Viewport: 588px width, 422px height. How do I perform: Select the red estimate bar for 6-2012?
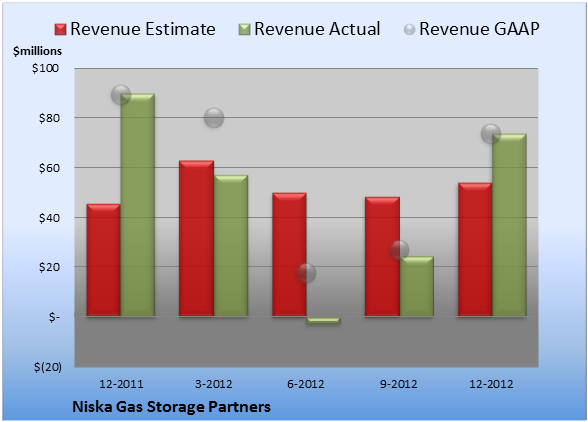[x=290, y=255]
